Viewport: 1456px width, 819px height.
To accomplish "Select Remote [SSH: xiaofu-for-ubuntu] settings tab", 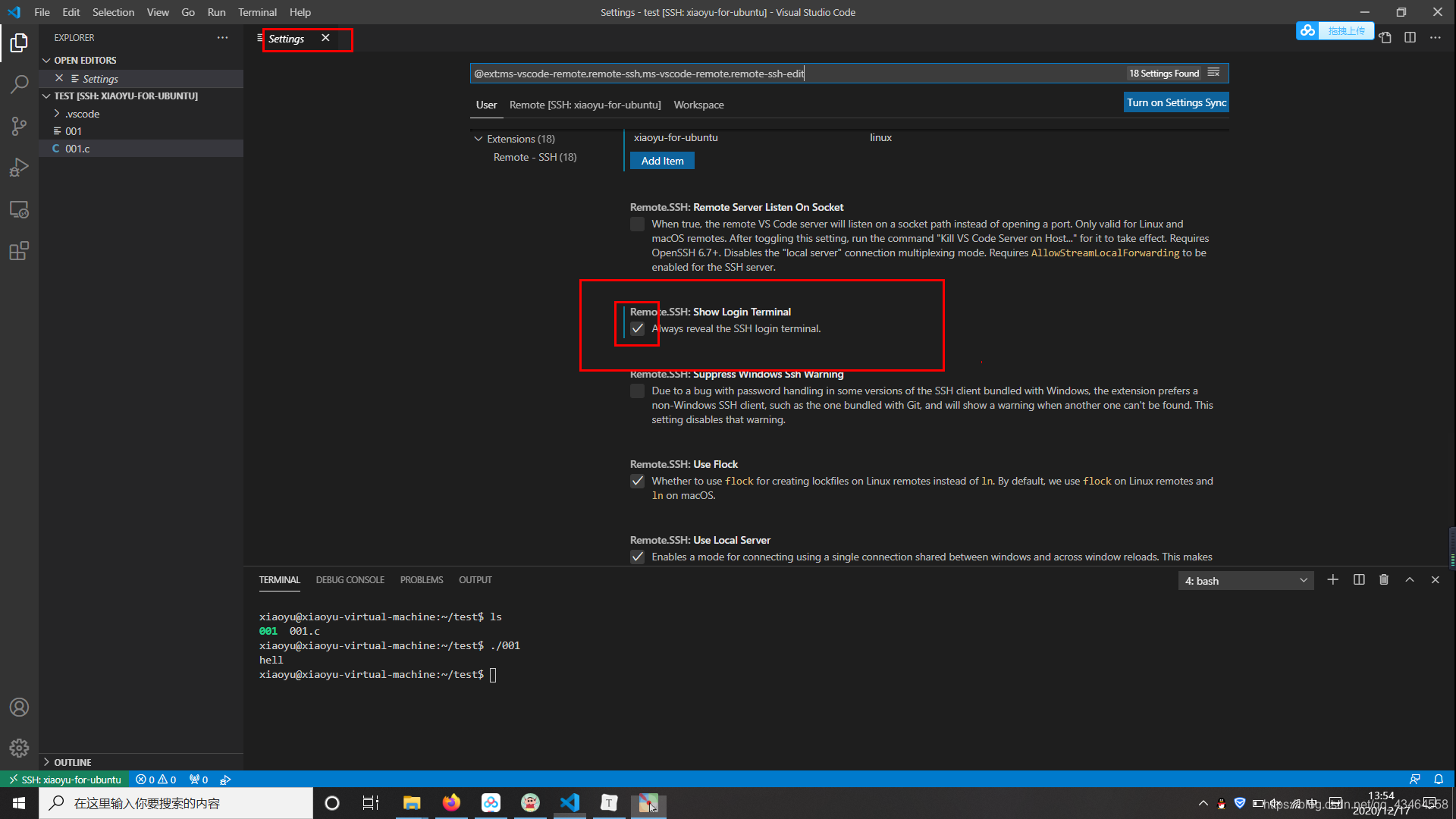I will pyautogui.click(x=584, y=104).
